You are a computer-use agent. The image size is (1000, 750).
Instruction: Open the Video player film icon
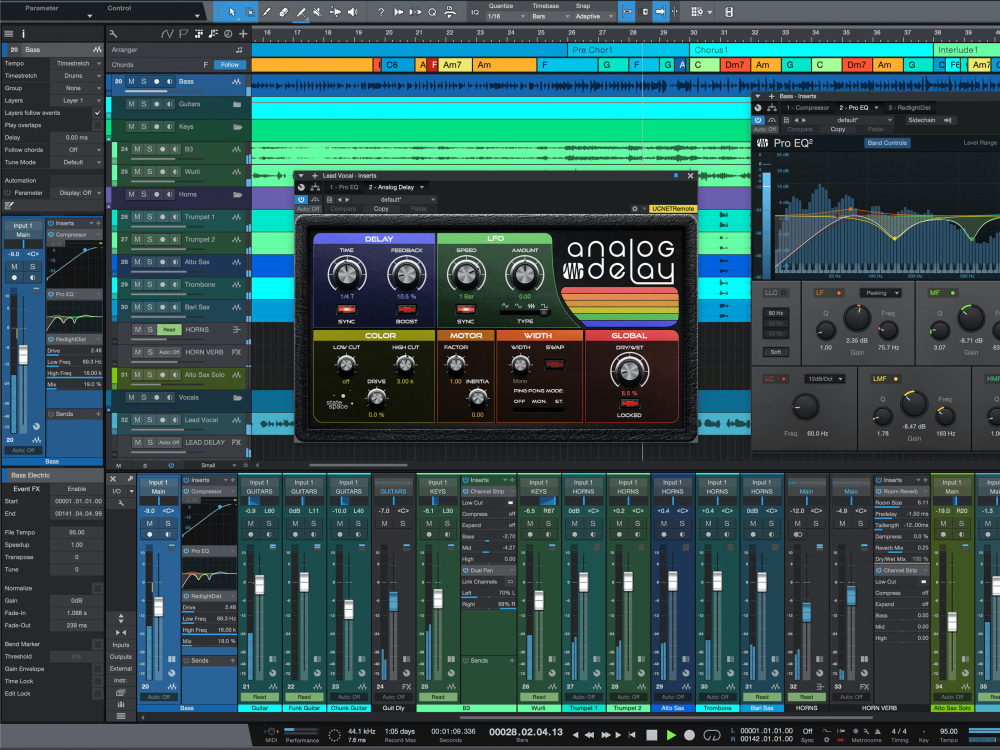[729, 11]
